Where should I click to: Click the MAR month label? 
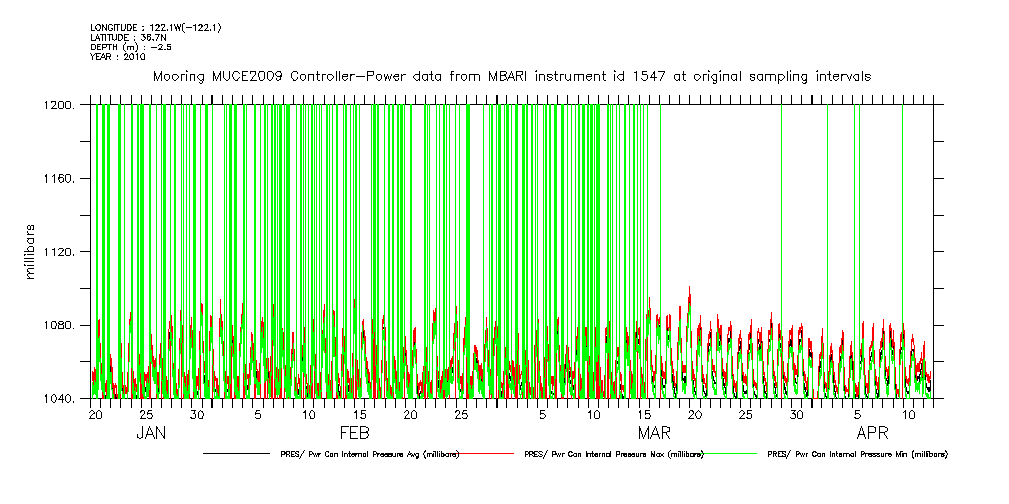tap(654, 434)
